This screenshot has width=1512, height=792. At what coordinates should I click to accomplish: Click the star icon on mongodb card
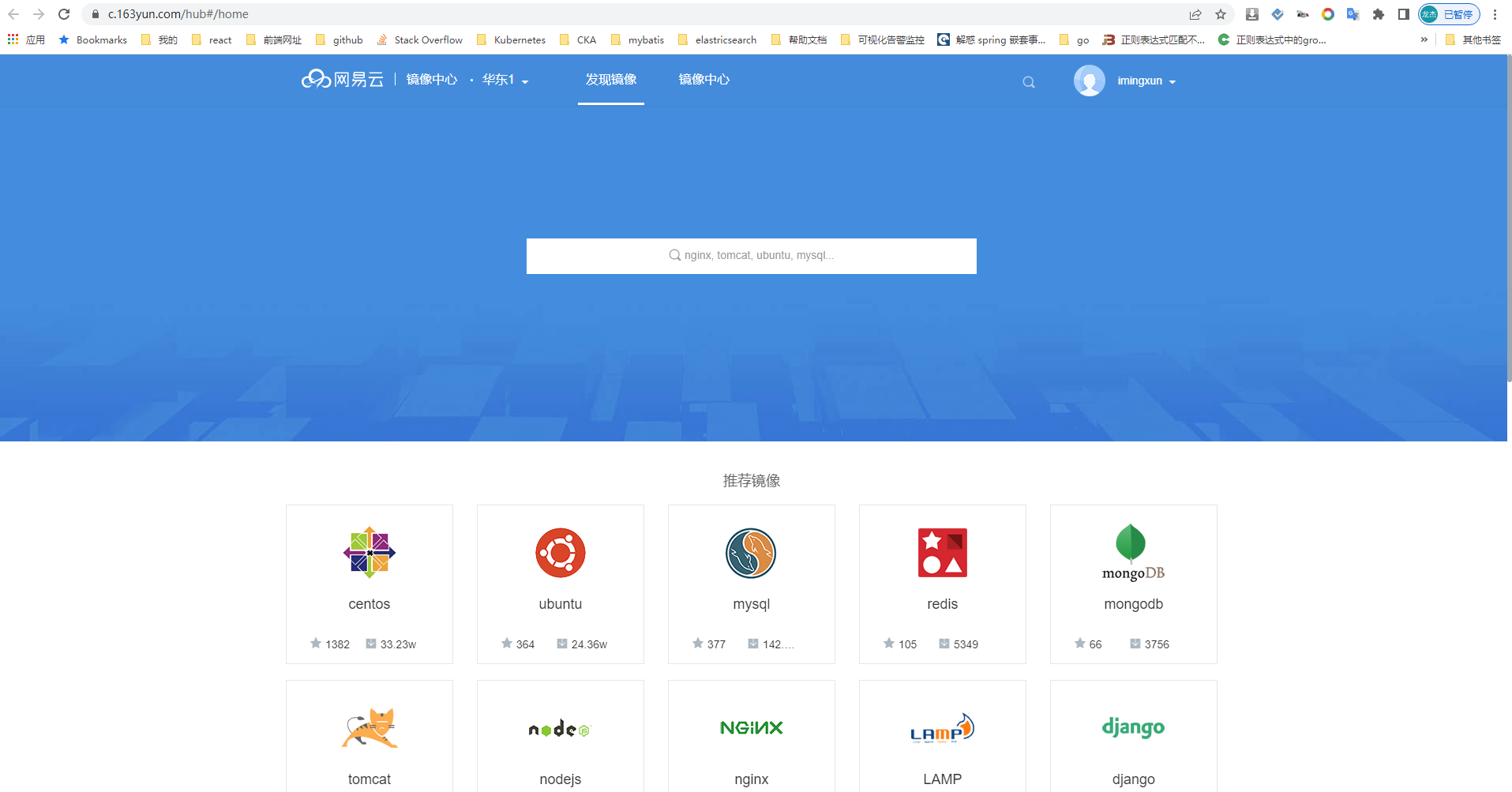(1080, 644)
